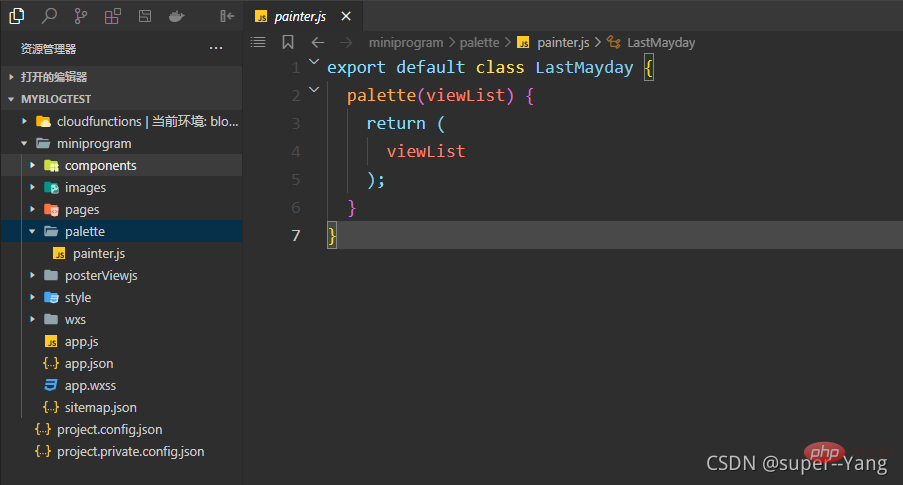The height and width of the screenshot is (485, 903).
Task: Open project.config.json file
Action: coord(109,429)
